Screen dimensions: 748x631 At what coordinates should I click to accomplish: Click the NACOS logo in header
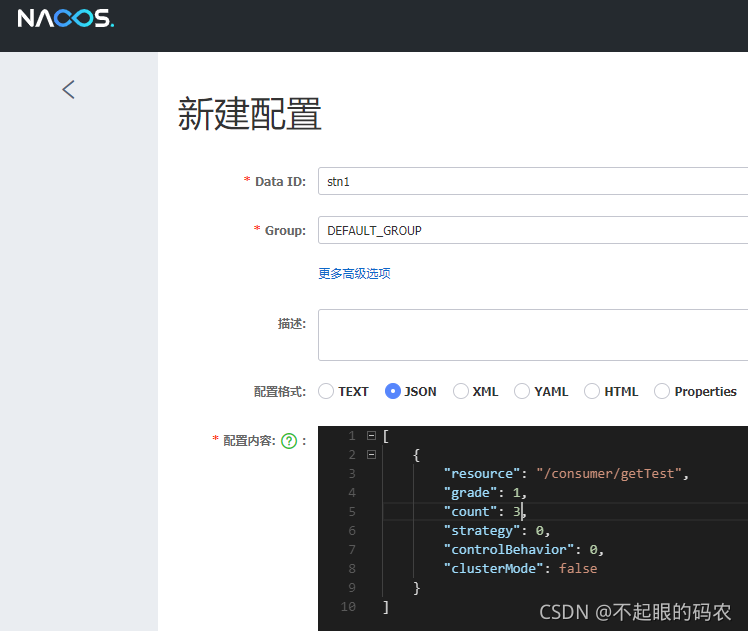click(66, 19)
